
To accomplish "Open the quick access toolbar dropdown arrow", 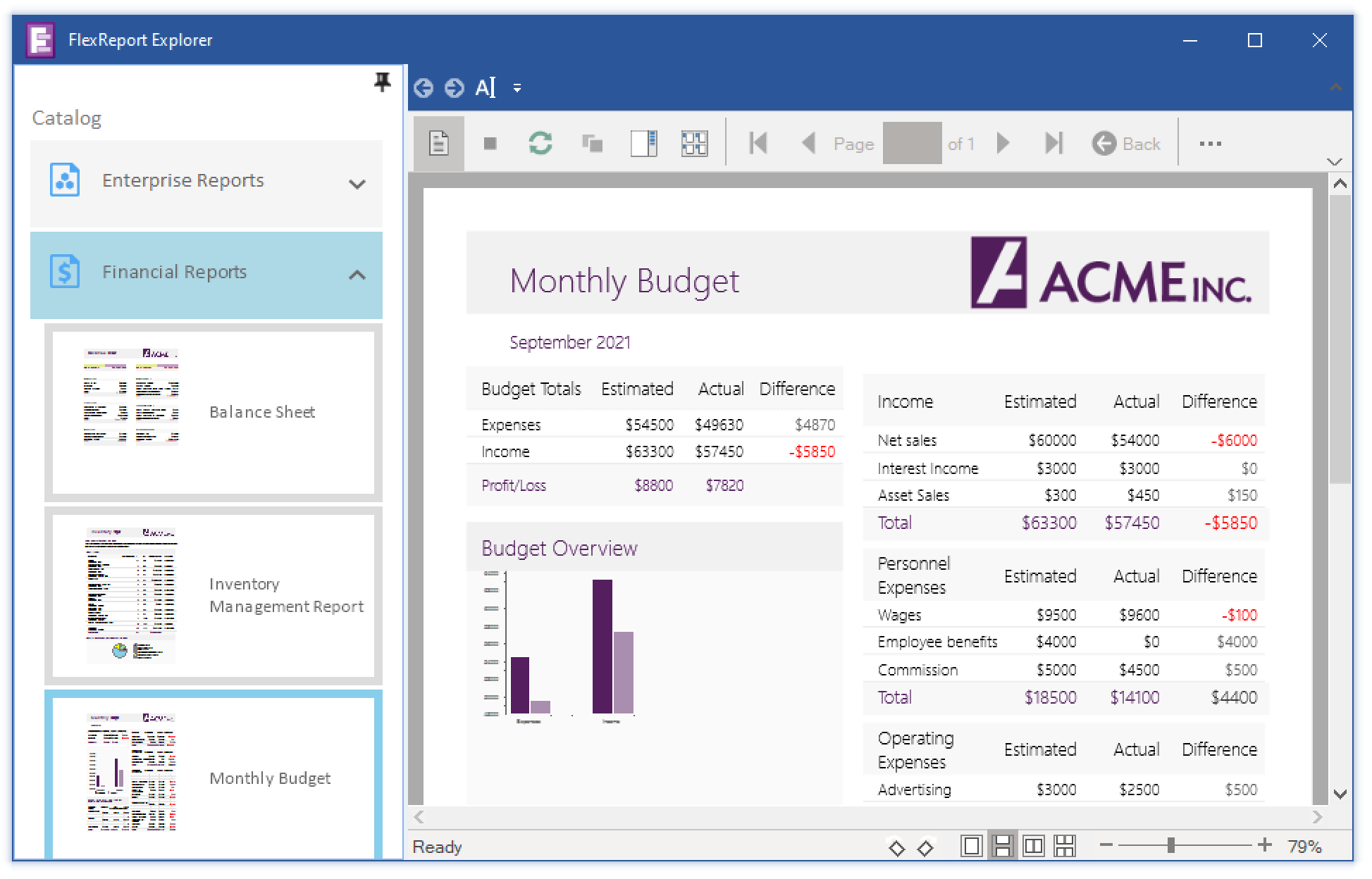I will pyautogui.click(x=517, y=88).
